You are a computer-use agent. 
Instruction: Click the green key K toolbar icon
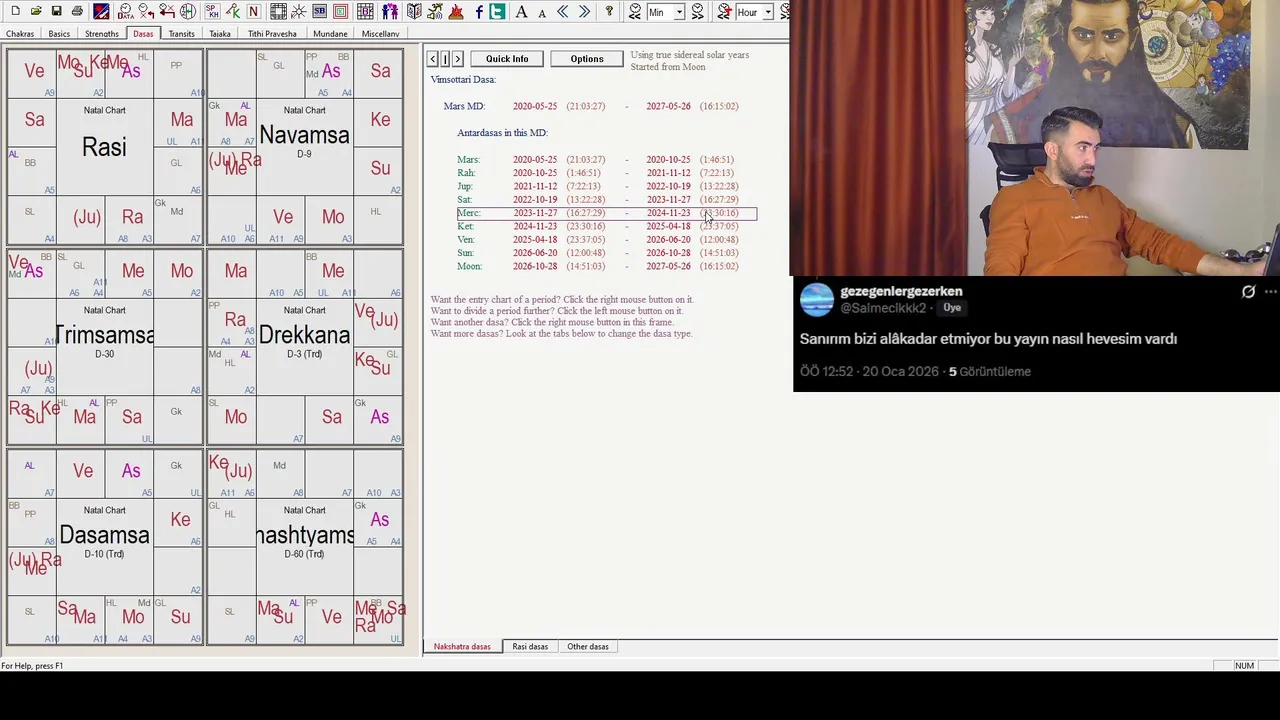[x=233, y=11]
